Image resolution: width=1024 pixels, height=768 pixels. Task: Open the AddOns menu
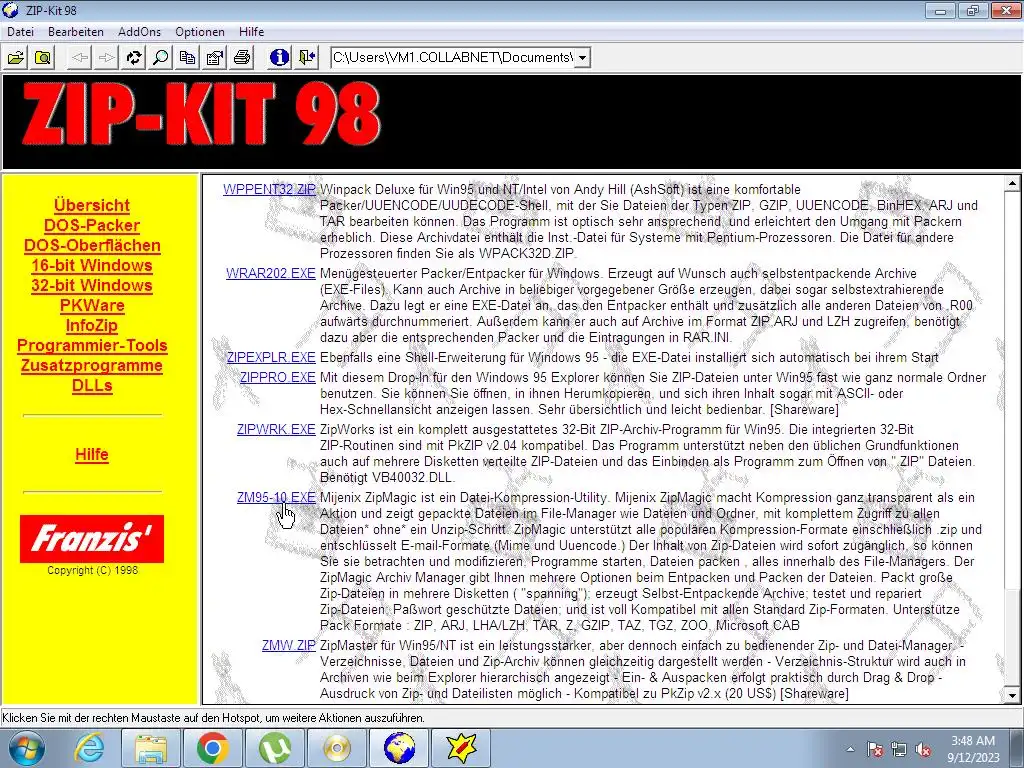click(x=139, y=31)
